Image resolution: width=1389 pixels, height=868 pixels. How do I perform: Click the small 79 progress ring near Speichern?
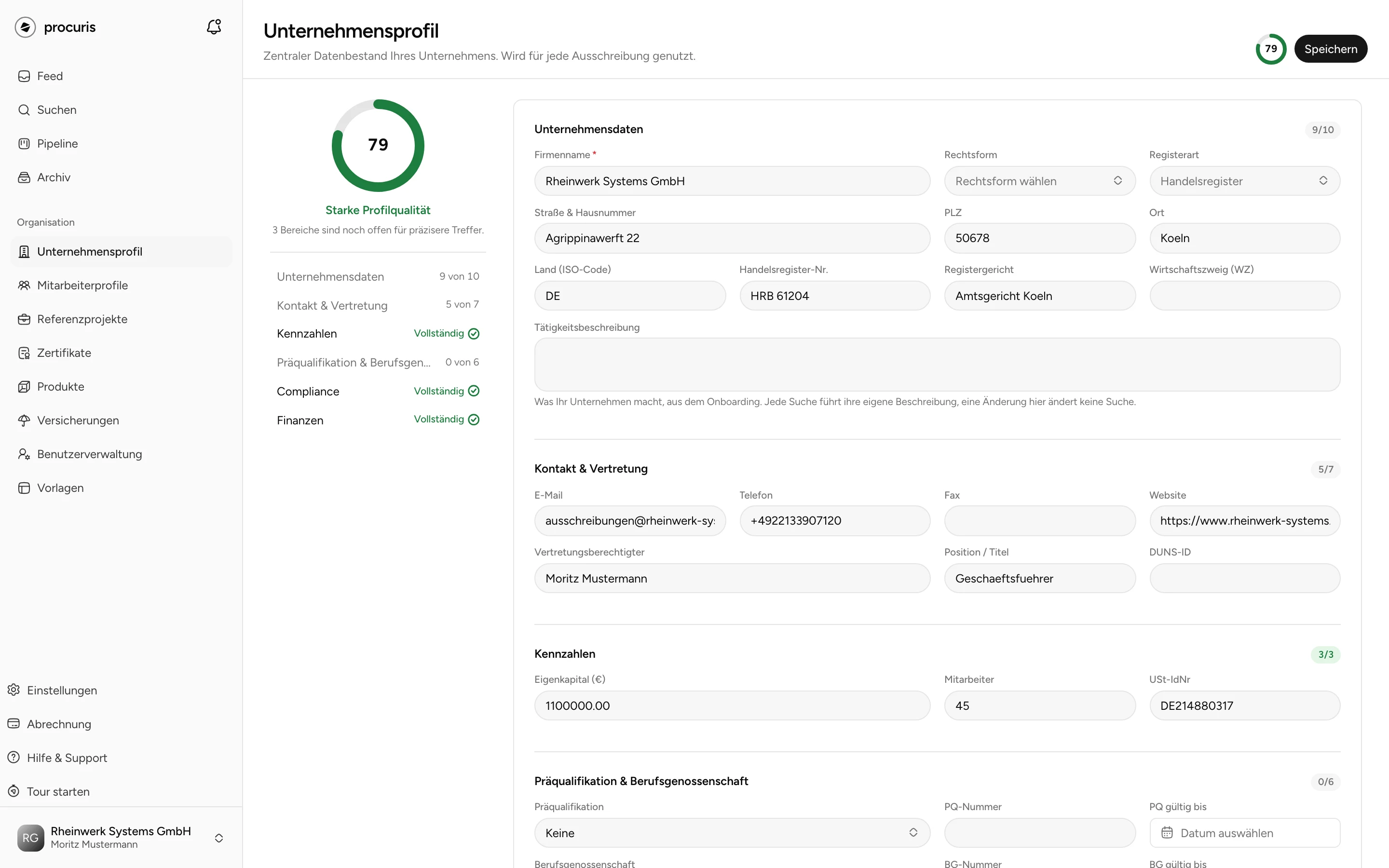click(1271, 49)
